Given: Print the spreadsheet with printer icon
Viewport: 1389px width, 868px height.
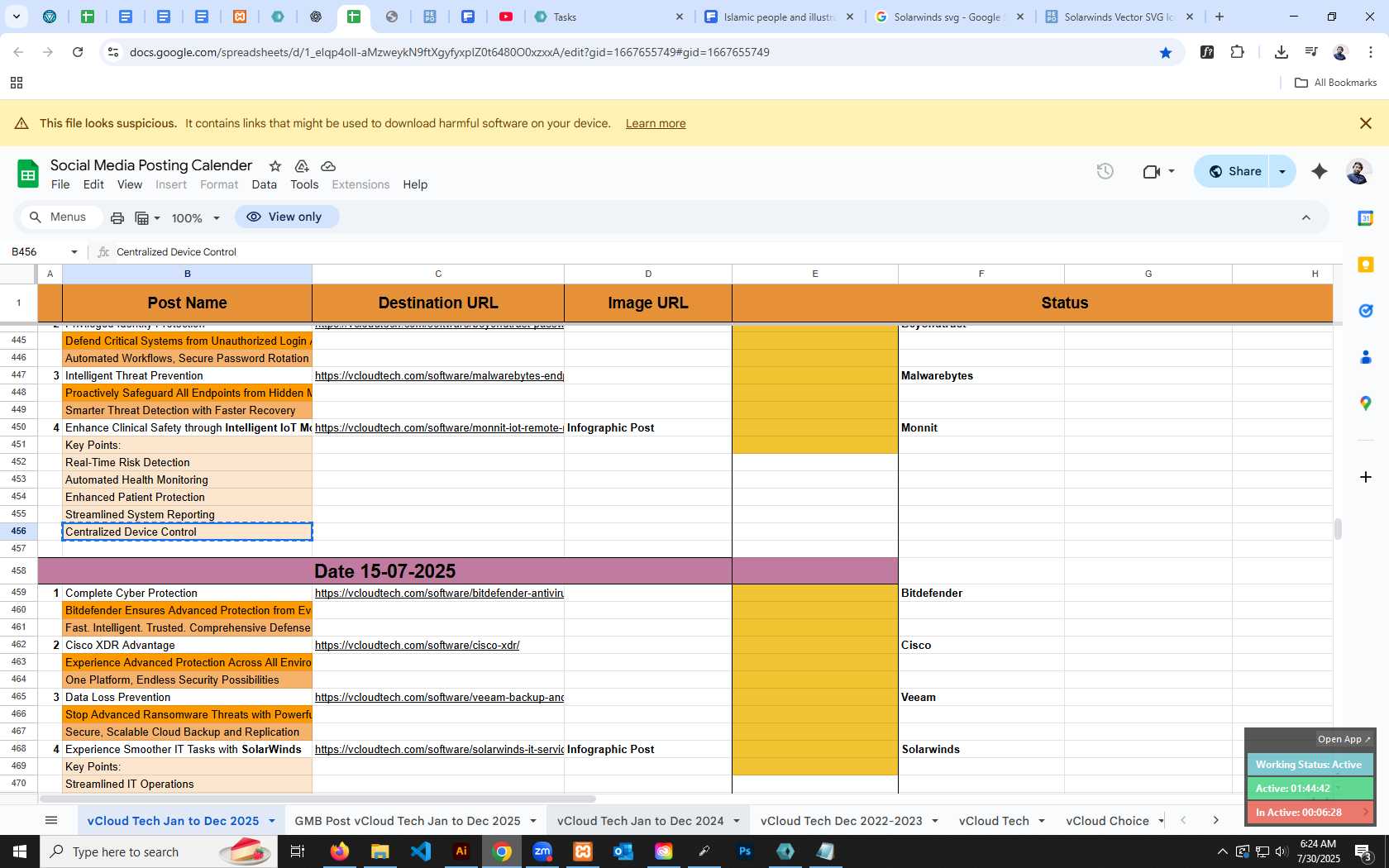Looking at the screenshot, I should point(117,217).
